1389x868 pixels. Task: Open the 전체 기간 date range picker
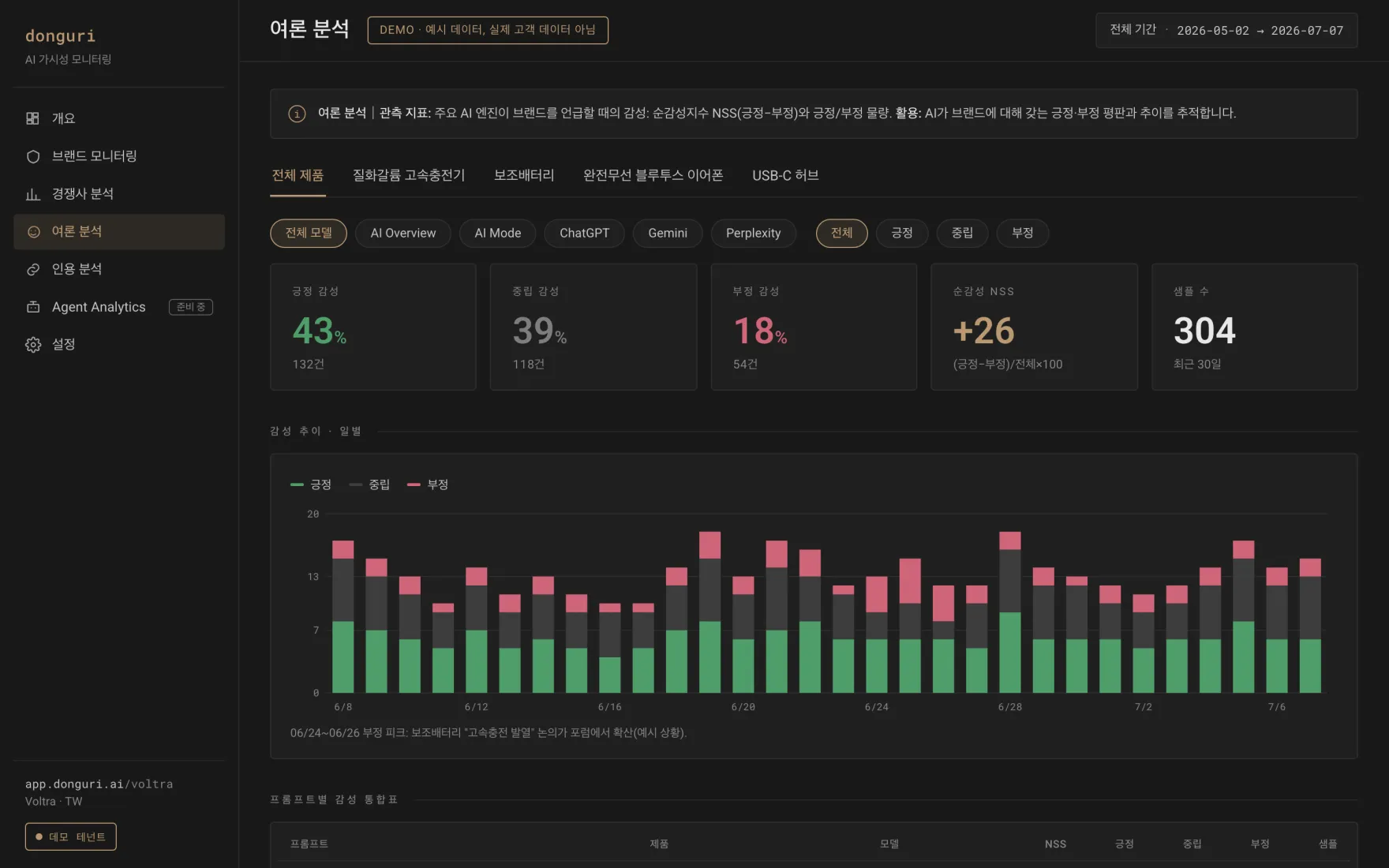(x=1226, y=31)
